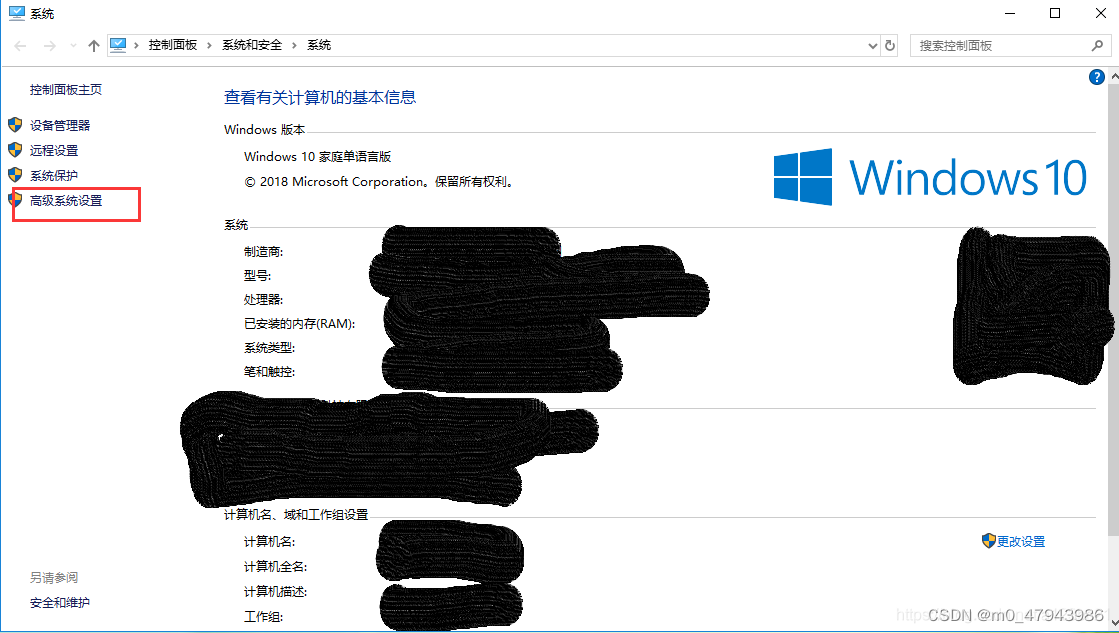Click the shield icon beside 设备管理器
The image size is (1119, 633).
coord(15,126)
